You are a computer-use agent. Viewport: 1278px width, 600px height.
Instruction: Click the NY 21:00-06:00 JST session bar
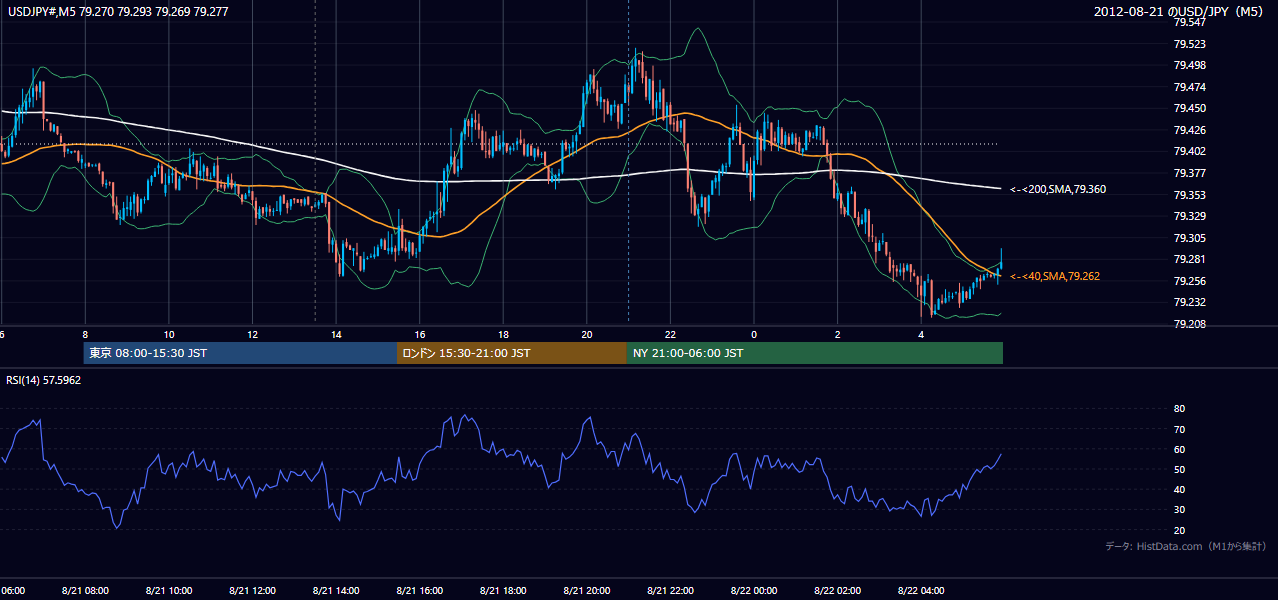815,353
